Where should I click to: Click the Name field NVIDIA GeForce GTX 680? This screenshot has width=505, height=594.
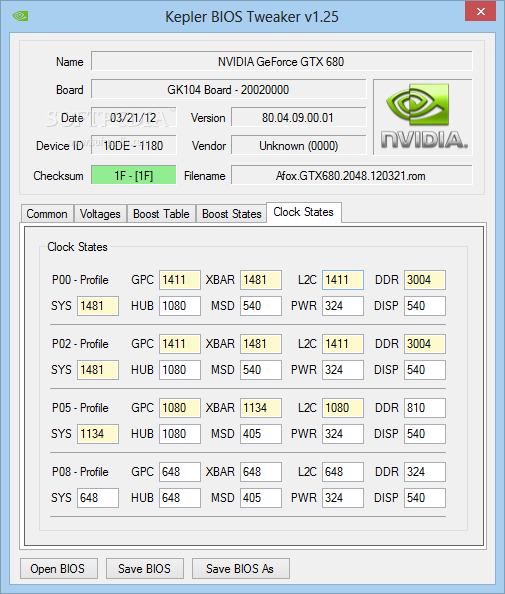point(282,61)
